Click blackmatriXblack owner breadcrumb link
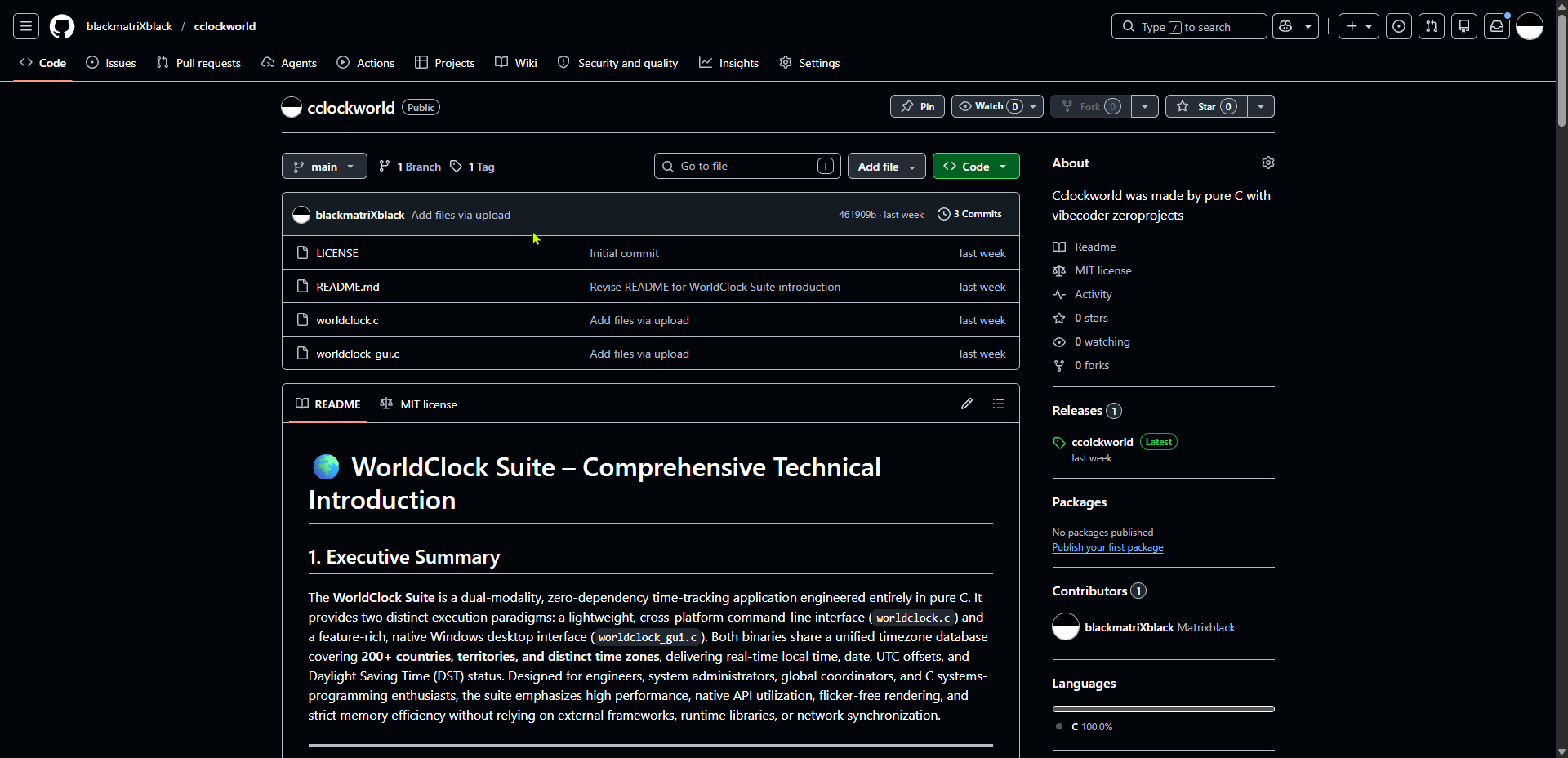Viewport: 1568px width, 758px height. coord(129,26)
